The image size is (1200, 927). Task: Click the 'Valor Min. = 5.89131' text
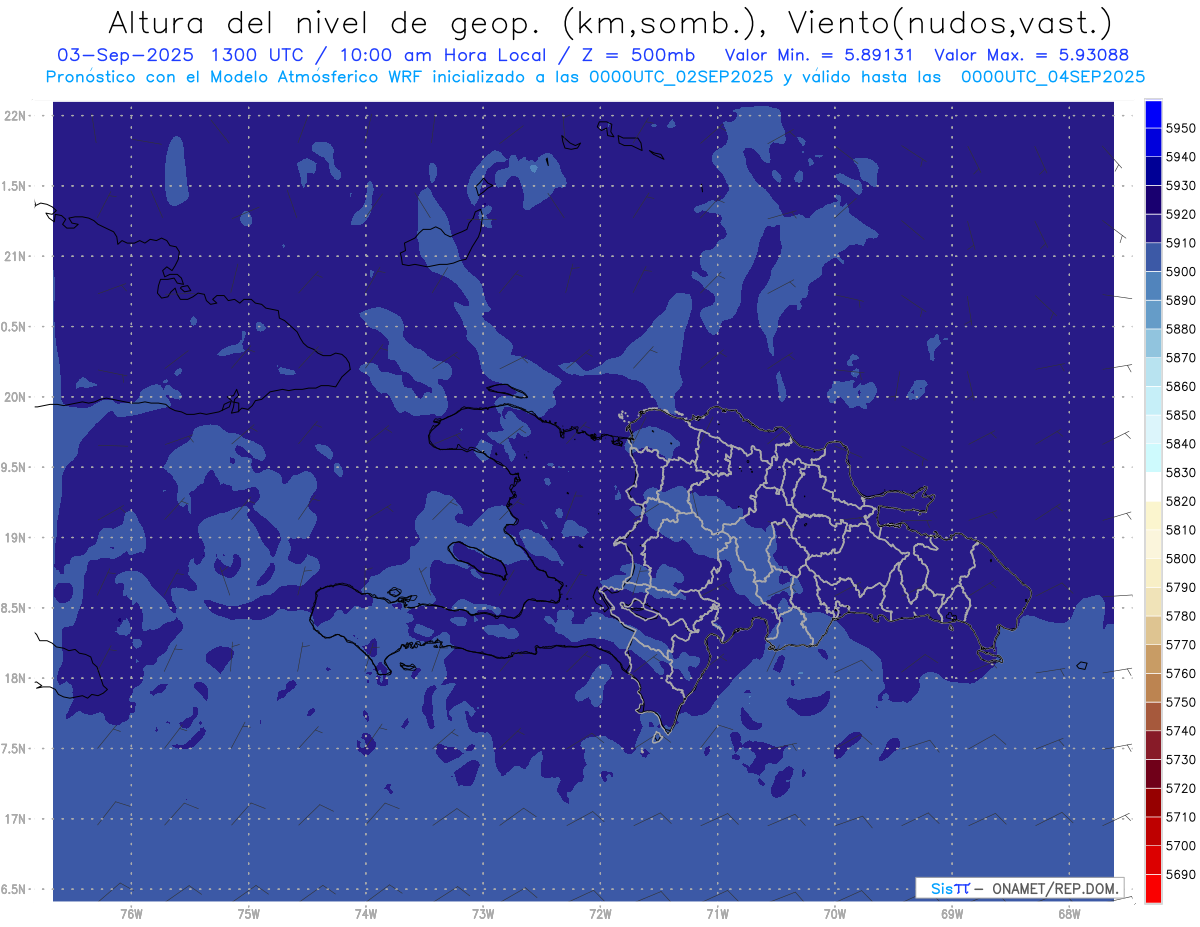pyautogui.click(x=819, y=55)
